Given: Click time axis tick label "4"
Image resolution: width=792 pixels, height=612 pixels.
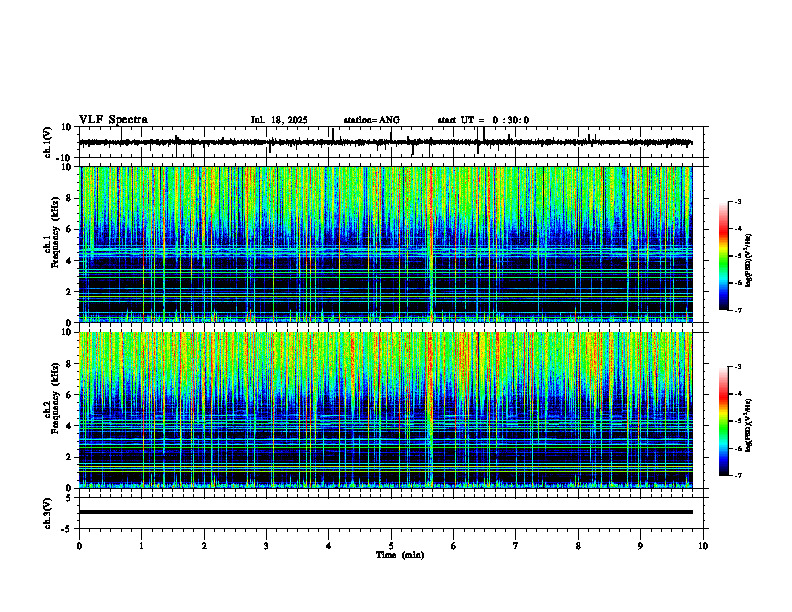Looking at the screenshot, I should (x=329, y=546).
